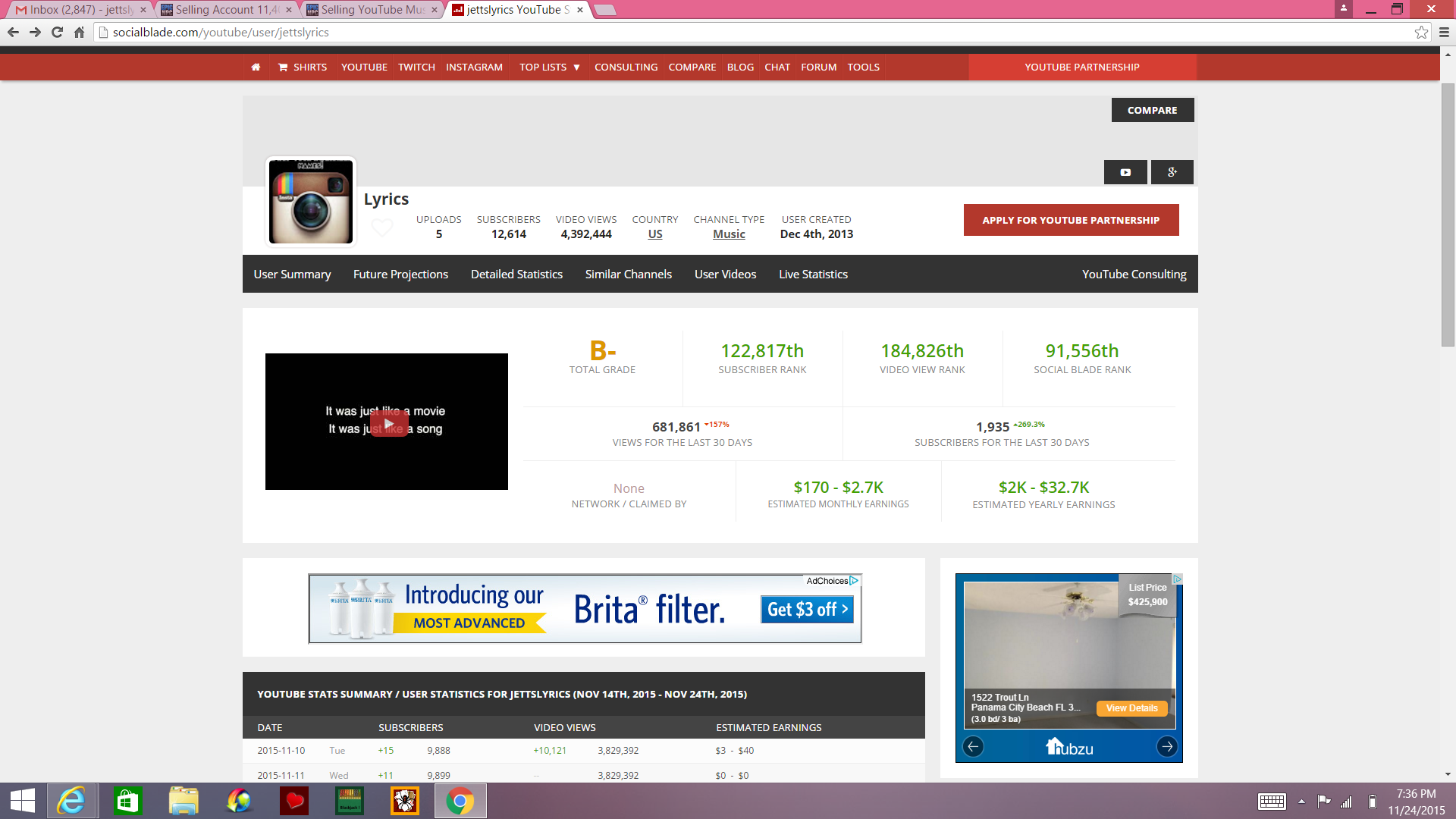
Task: Click the Chrome taskbar icon
Action: pyautogui.click(x=460, y=801)
